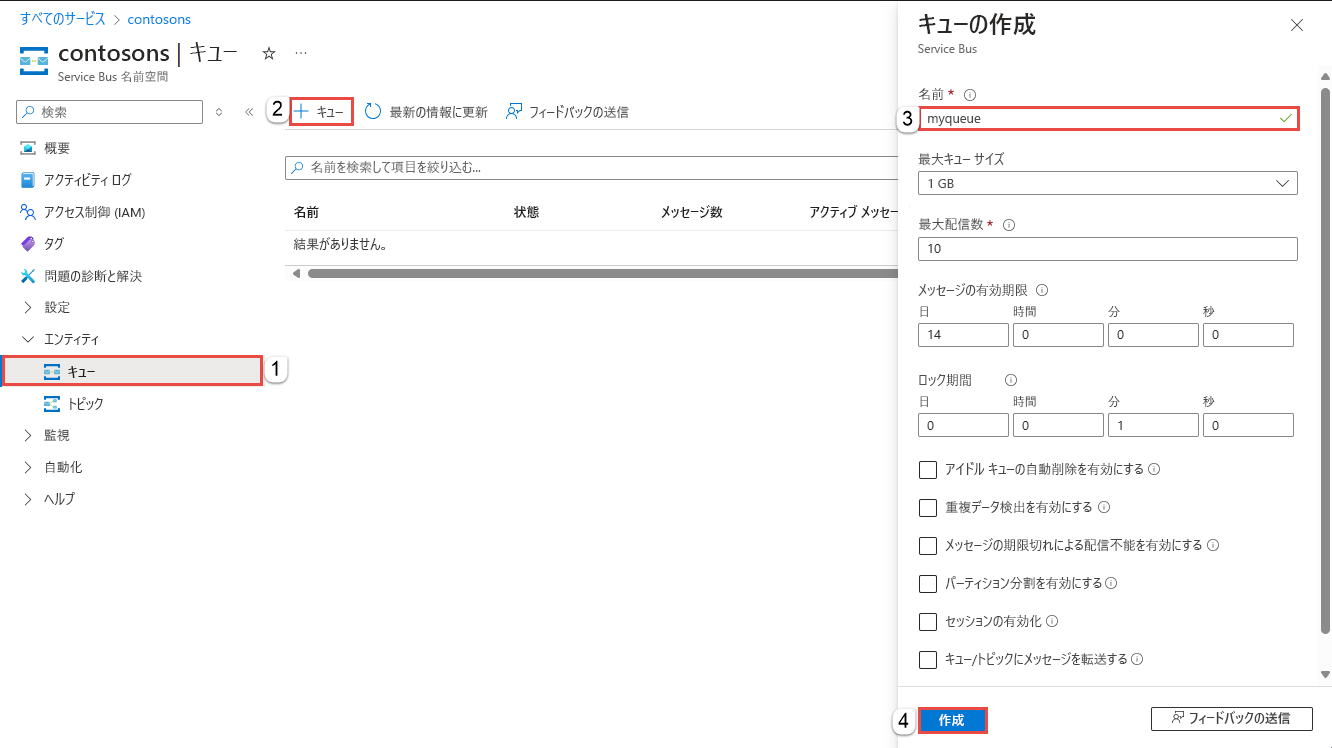
Task: Click the up/down arrows beside the sidebar search
Action: (x=219, y=112)
